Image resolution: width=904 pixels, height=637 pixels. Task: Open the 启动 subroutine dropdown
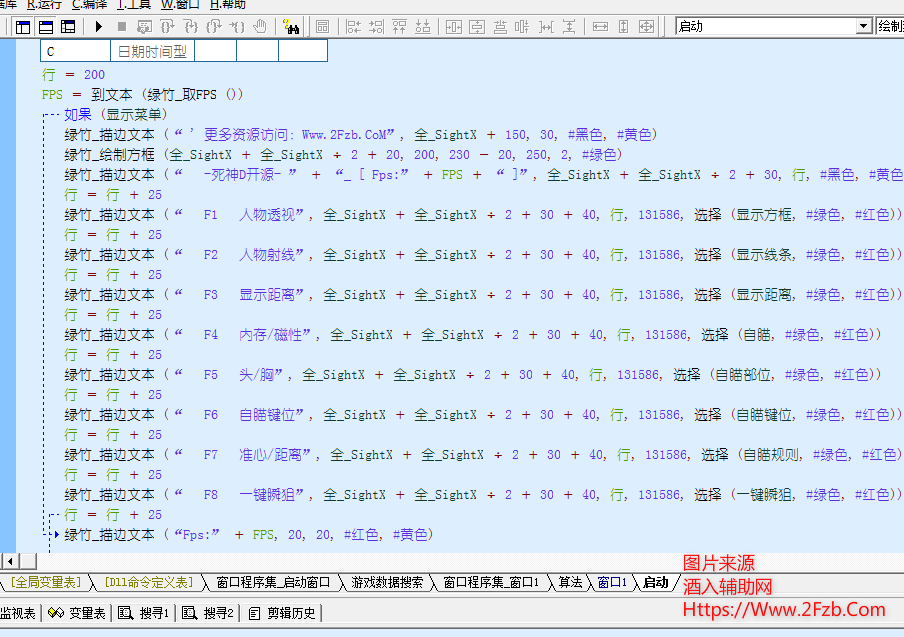(x=864, y=26)
